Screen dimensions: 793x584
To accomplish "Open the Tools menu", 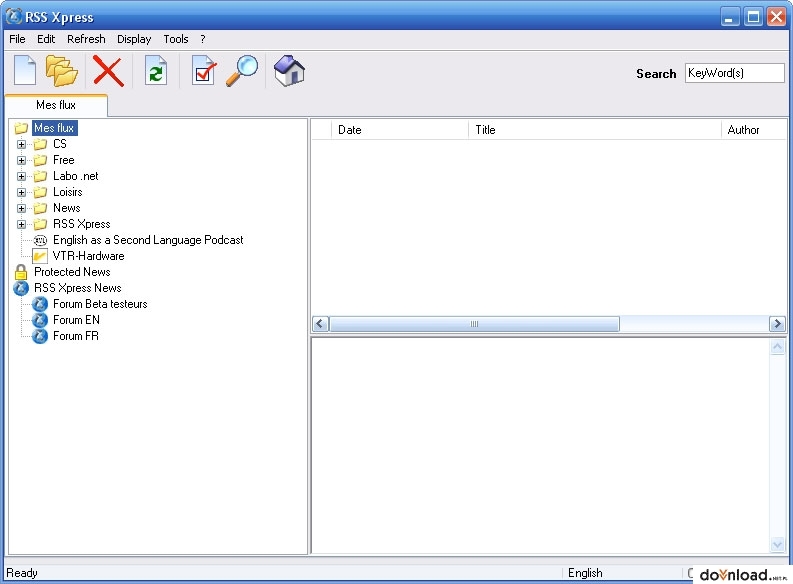I will (x=176, y=39).
